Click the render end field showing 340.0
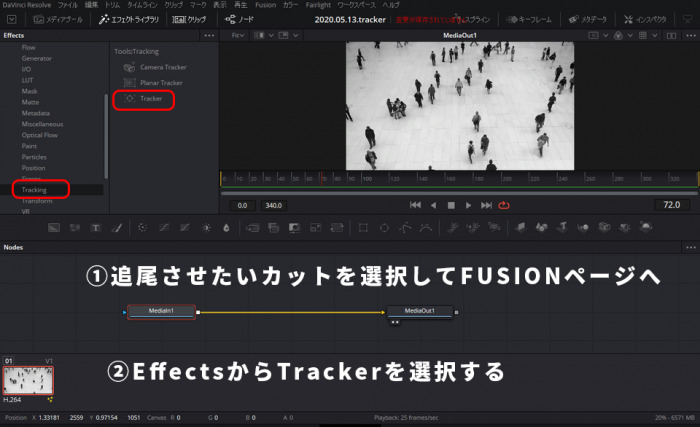This screenshot has height=427, width=700. coord(274,205)
